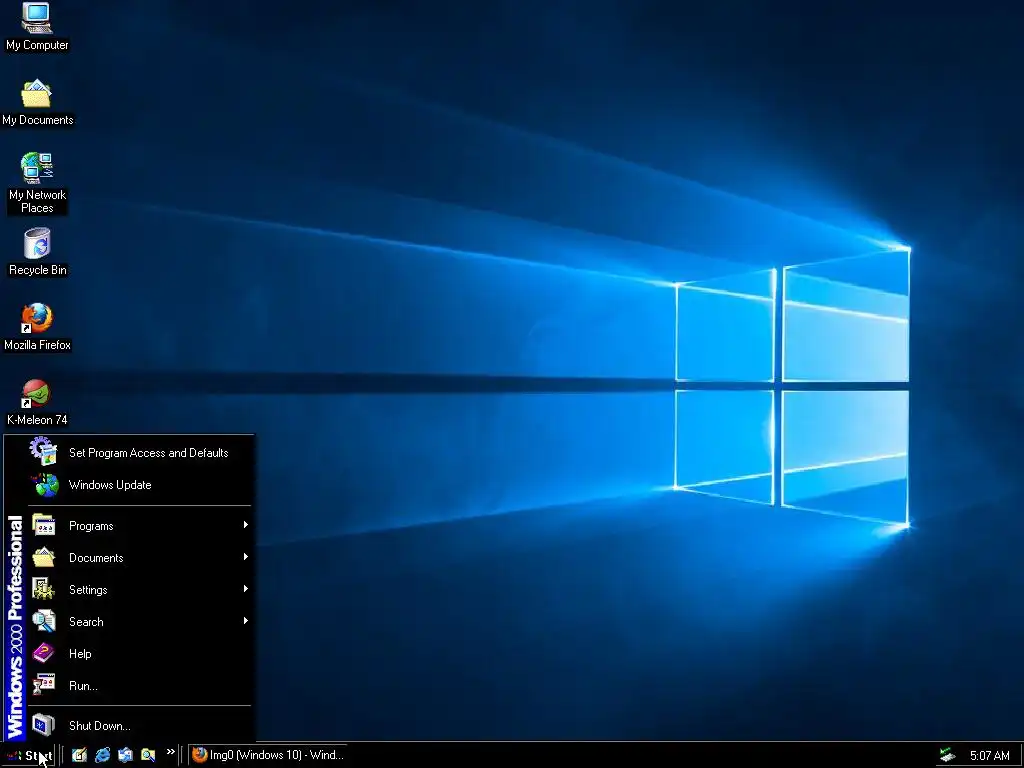Expand hidden Quick Launch items with the chevron
1024x768 pixels.
[170, 752]
